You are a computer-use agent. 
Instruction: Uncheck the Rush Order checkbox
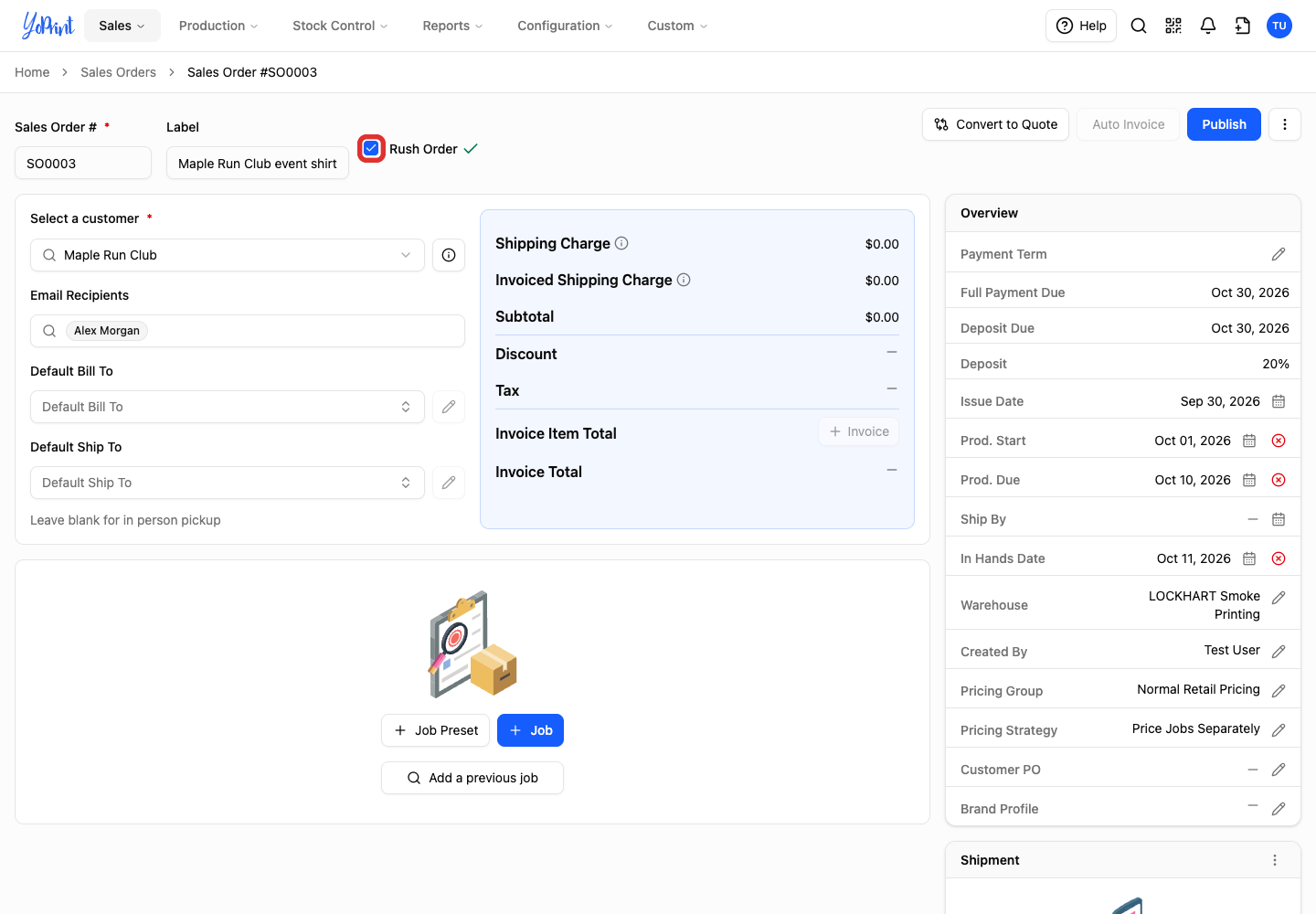[371, 148]
